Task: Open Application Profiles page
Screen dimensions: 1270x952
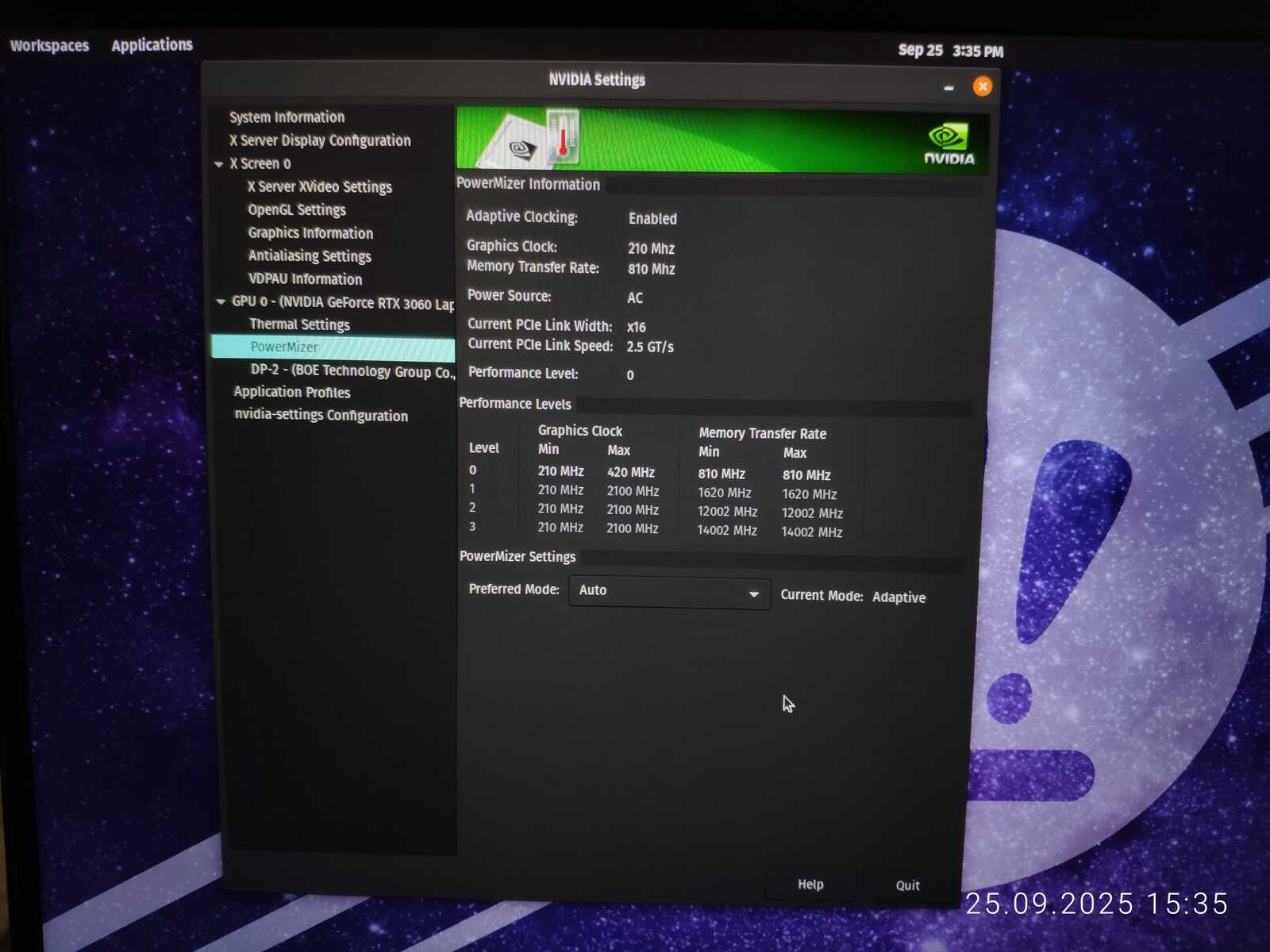Action: coord(291,392)
